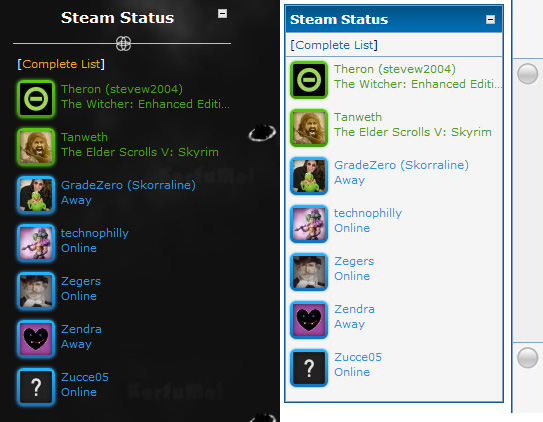
Task: Open blue Complete List link in light panel
Action: (x=334, y=45)
